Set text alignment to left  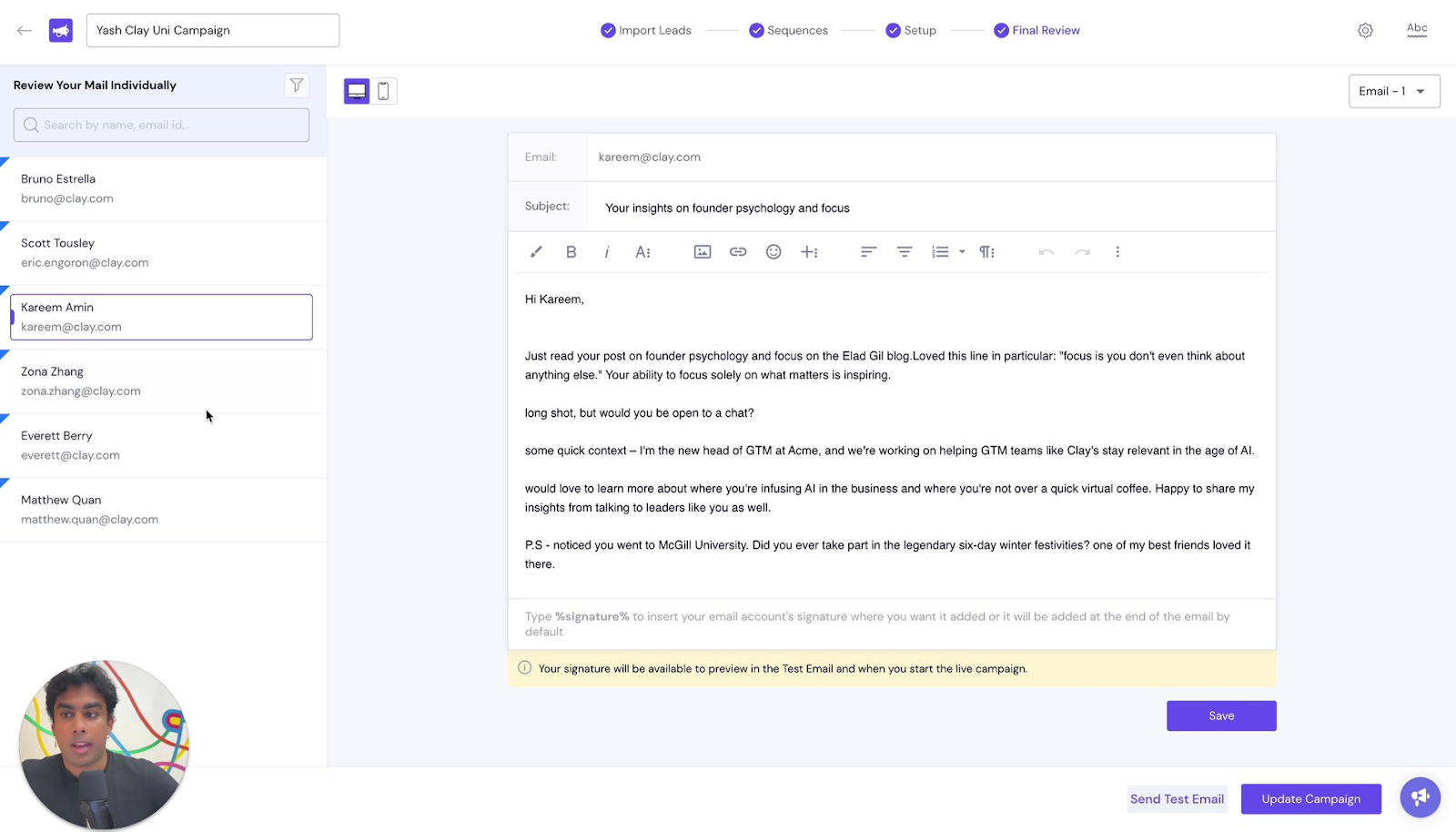pyautogui.click(x=869, y=252)
